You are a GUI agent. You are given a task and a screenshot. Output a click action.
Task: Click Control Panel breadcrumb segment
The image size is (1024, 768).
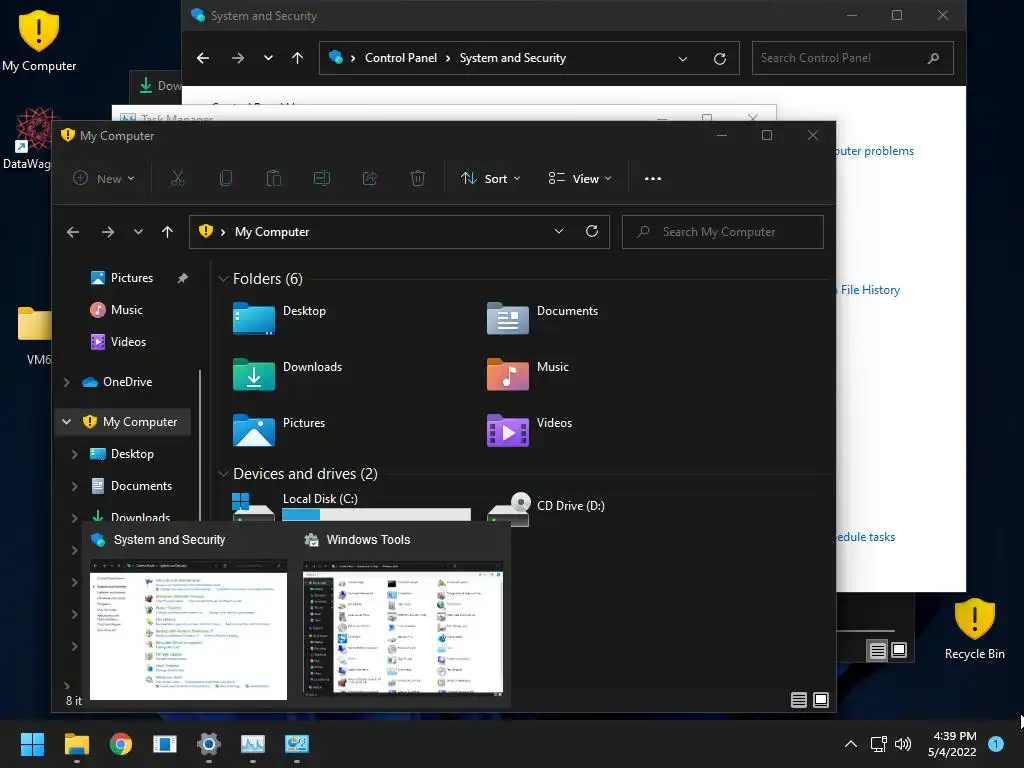400,58
